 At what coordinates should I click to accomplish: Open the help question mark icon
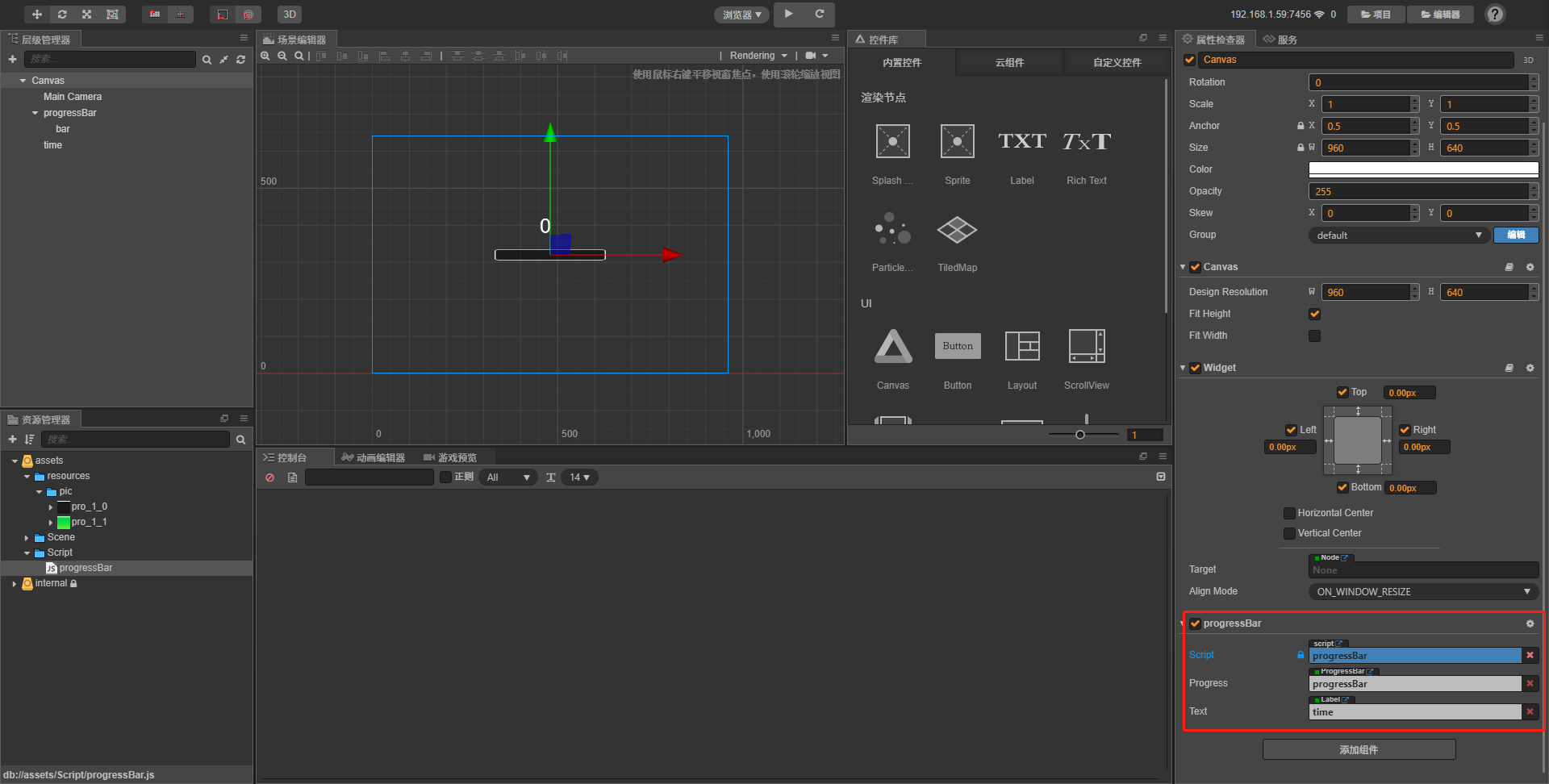pyautogui.click(x=1495, y=15)
